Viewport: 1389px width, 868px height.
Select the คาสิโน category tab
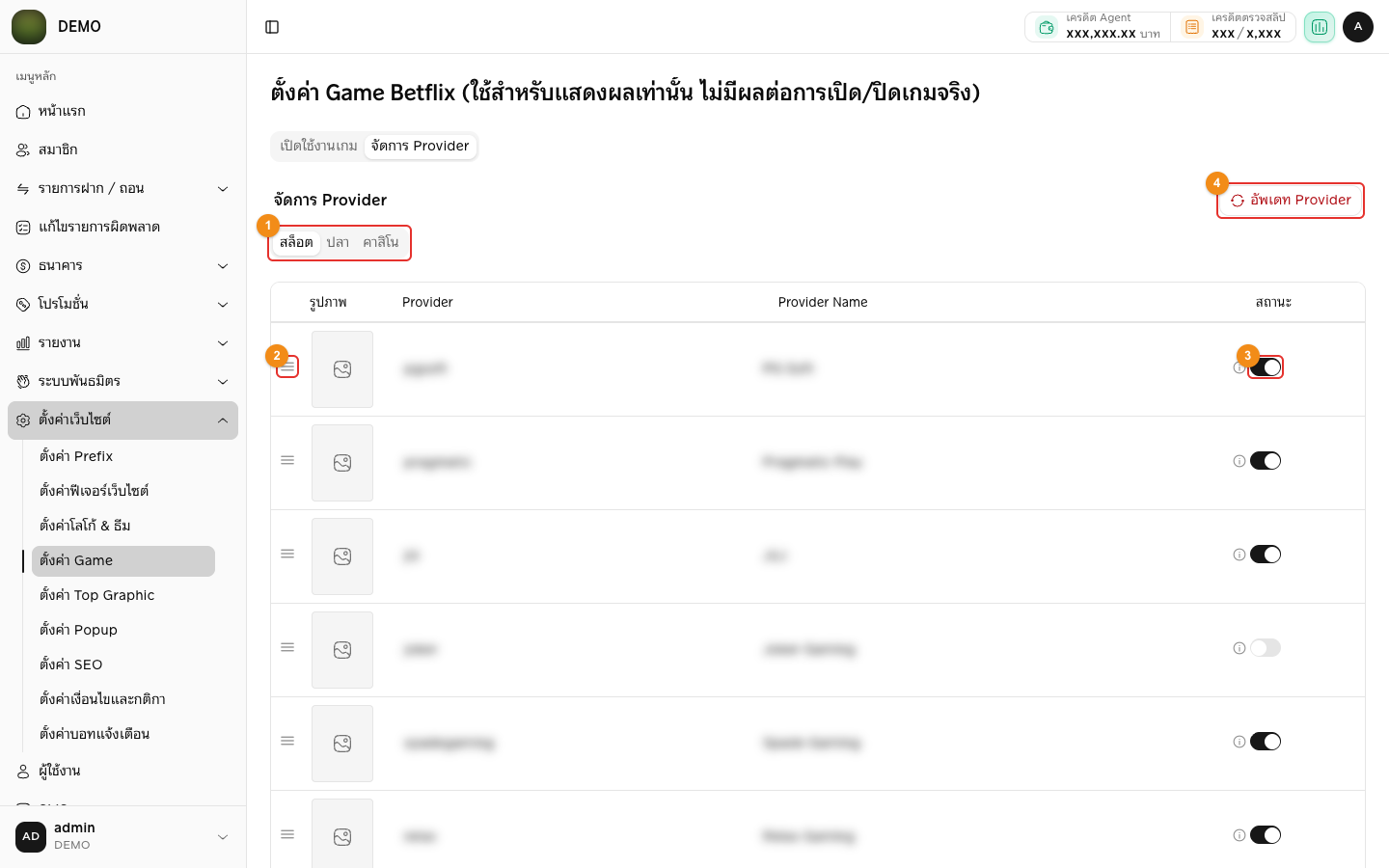(381, 242)
